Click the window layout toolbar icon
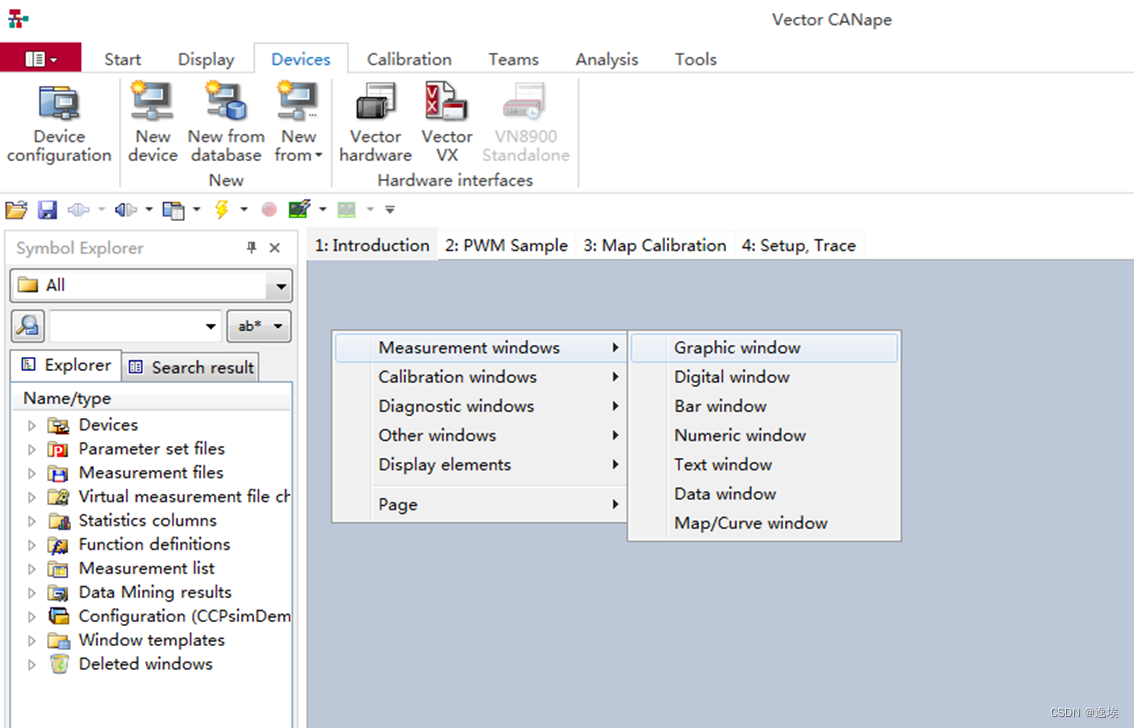1134x728 pixels. [x=174, y=210]
